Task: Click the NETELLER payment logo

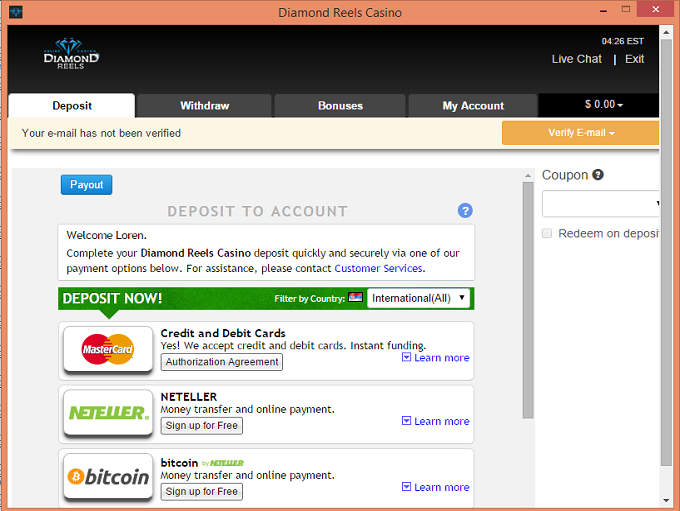Action: 108,413
